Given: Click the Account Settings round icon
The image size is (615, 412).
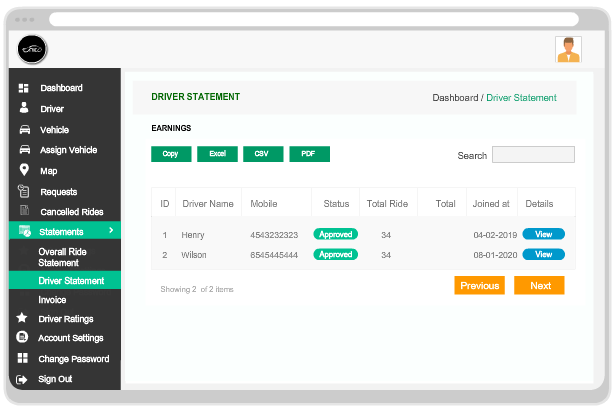Looking at the screenshot, I should tap(22, 337).
